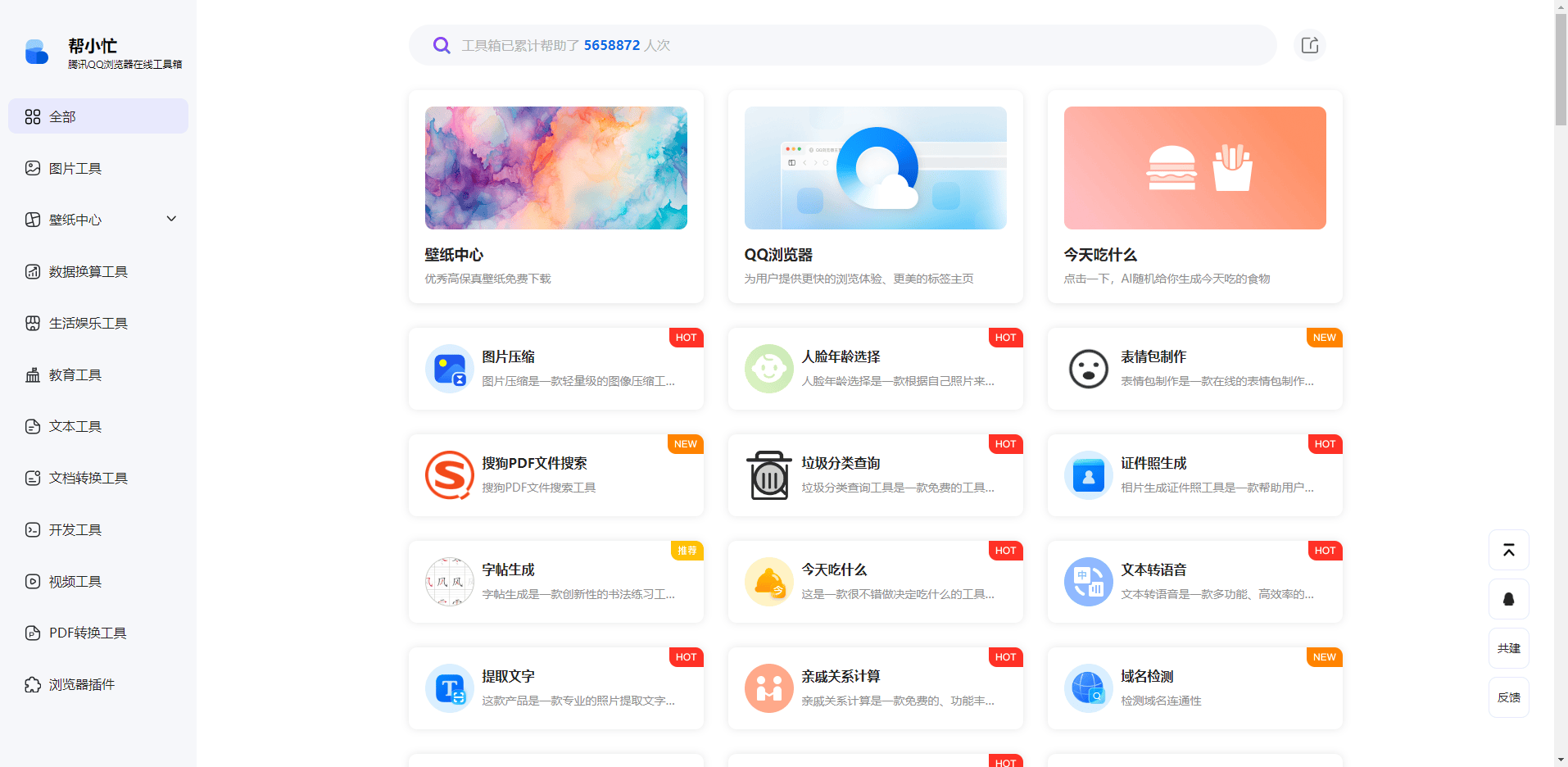The width and height of the screenshot is (1568, 767).
Task: Click the 数据换算工具 sidebar icon
Action: pos(33,271)
